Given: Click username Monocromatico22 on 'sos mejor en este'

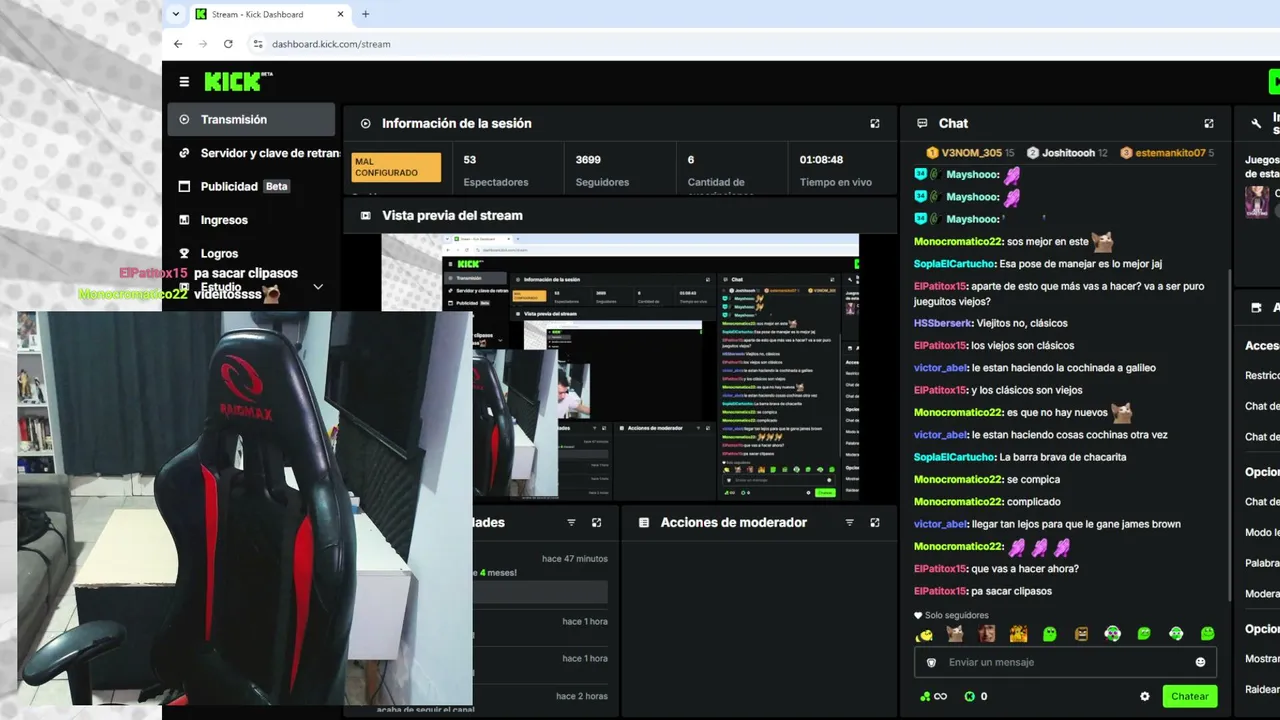Looking at the screenshot, I should tap(957, 242).
